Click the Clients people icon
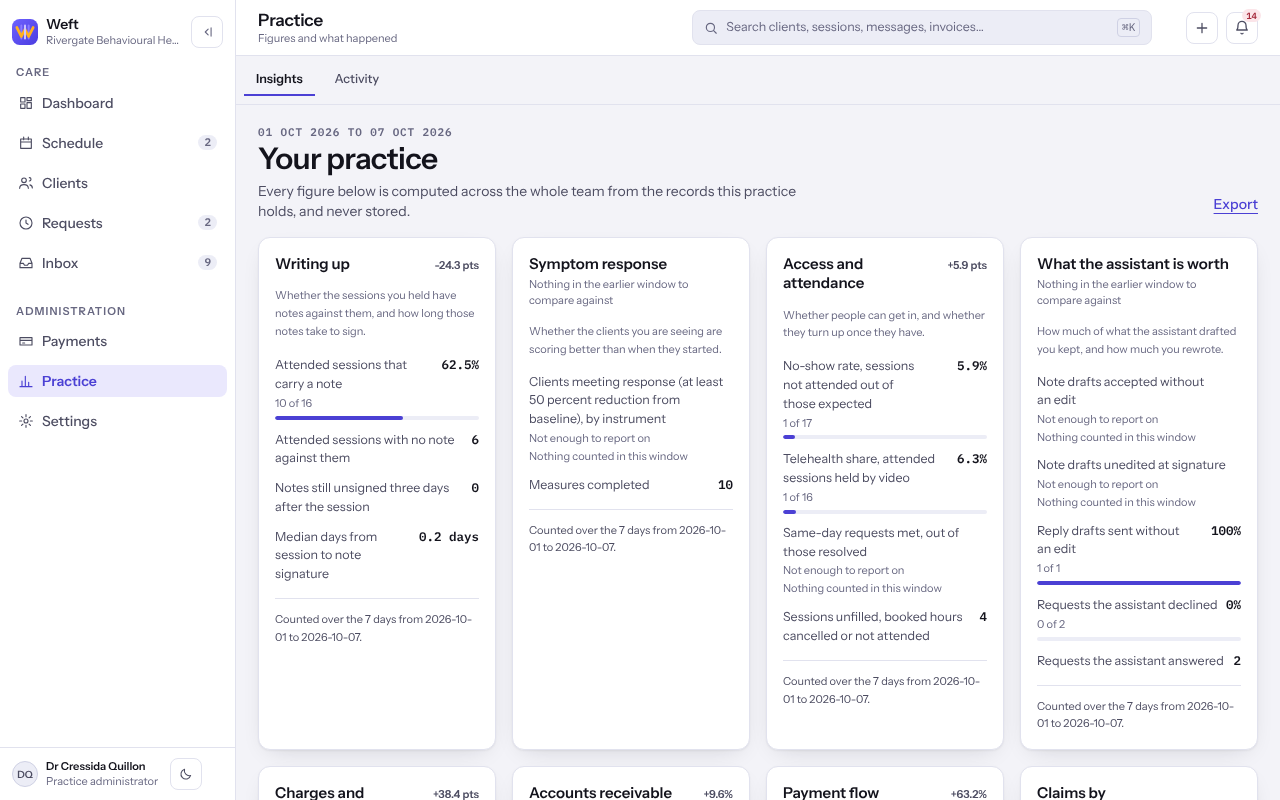1280x800 pixels. (26, 183)
